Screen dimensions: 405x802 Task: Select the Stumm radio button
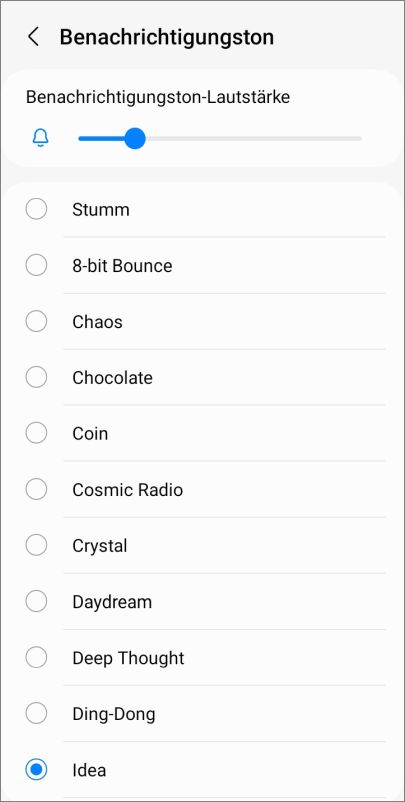point(36,209)
